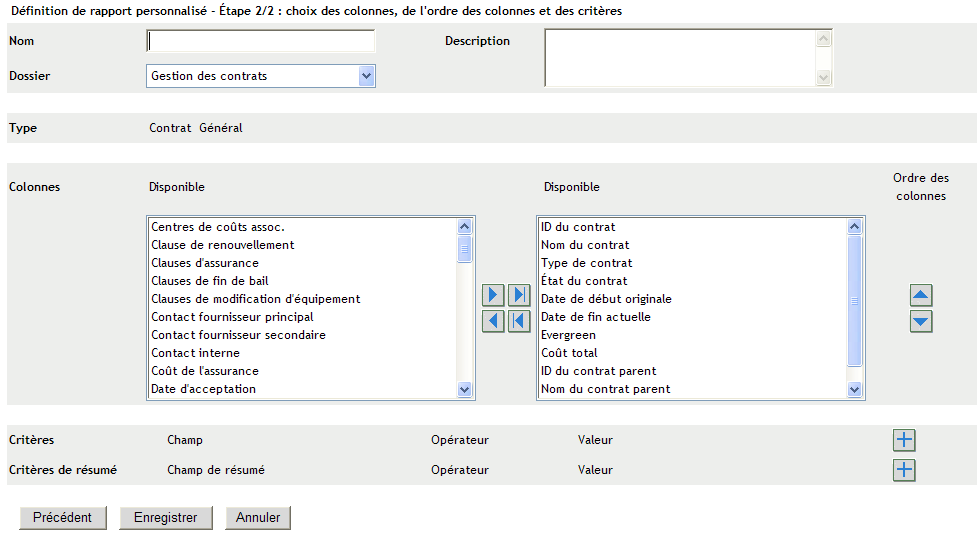977x533 pixels.
Task: Select 'ID du contrat parent' item
Action: 693,372
